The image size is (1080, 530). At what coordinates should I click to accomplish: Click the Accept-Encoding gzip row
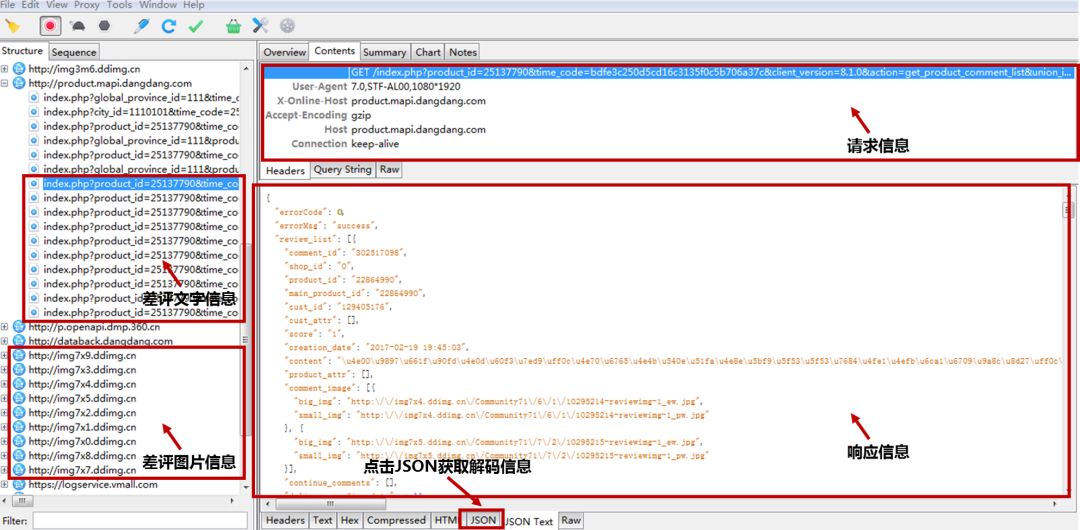pos(668,115)
